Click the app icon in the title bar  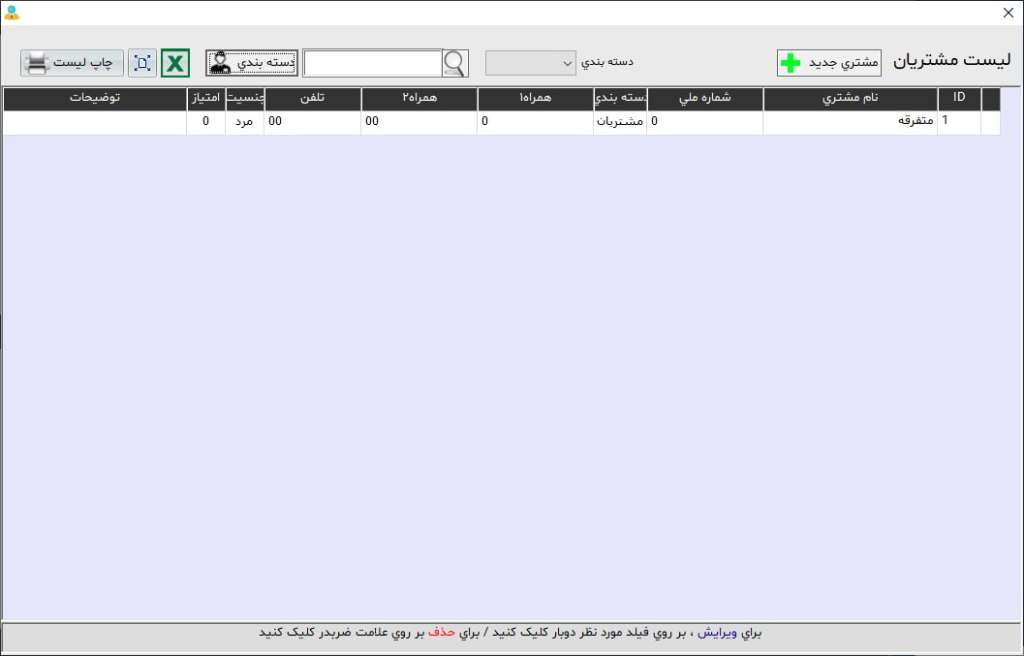12,13
